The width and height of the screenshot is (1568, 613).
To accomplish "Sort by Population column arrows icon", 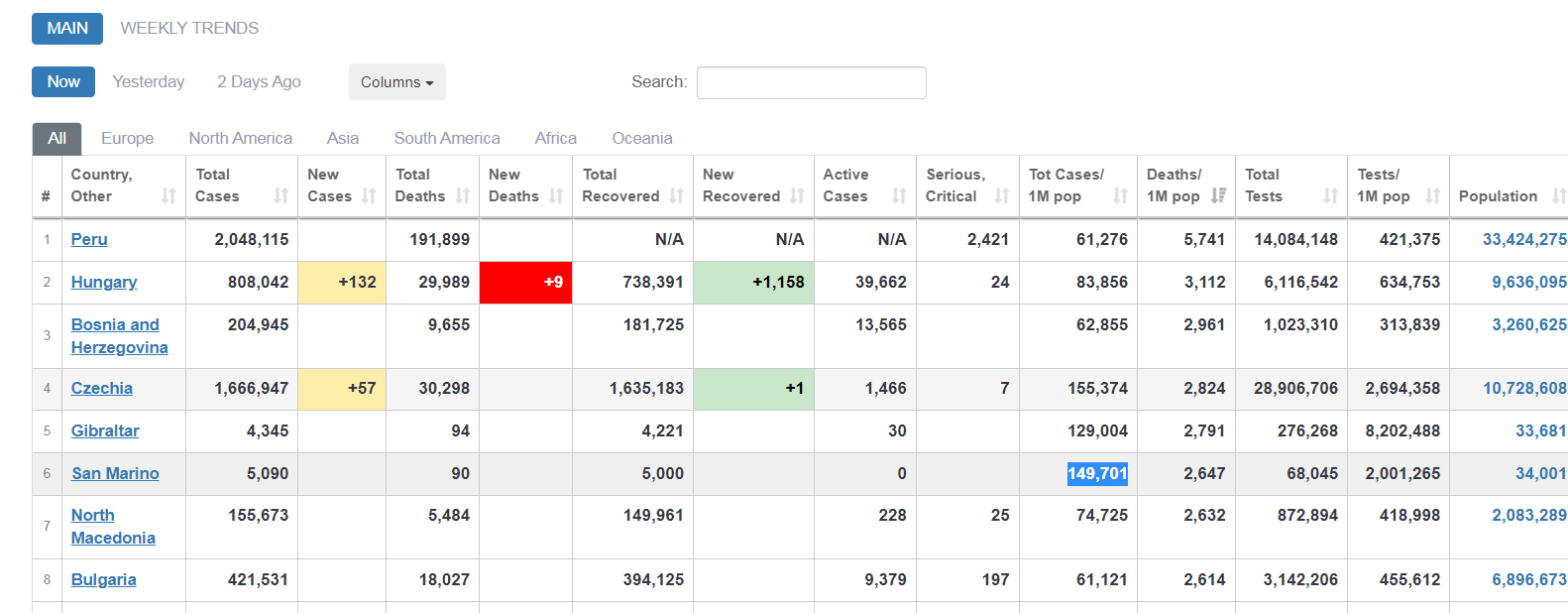I will (x=1558, y=196).
